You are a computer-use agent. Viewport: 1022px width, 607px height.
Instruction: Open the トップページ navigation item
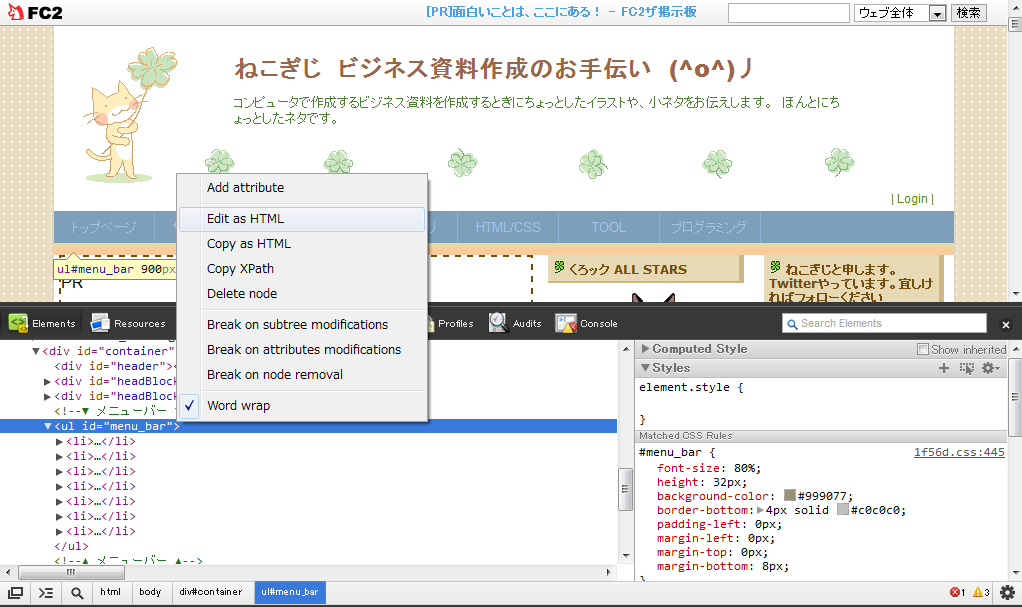(104, 227)
